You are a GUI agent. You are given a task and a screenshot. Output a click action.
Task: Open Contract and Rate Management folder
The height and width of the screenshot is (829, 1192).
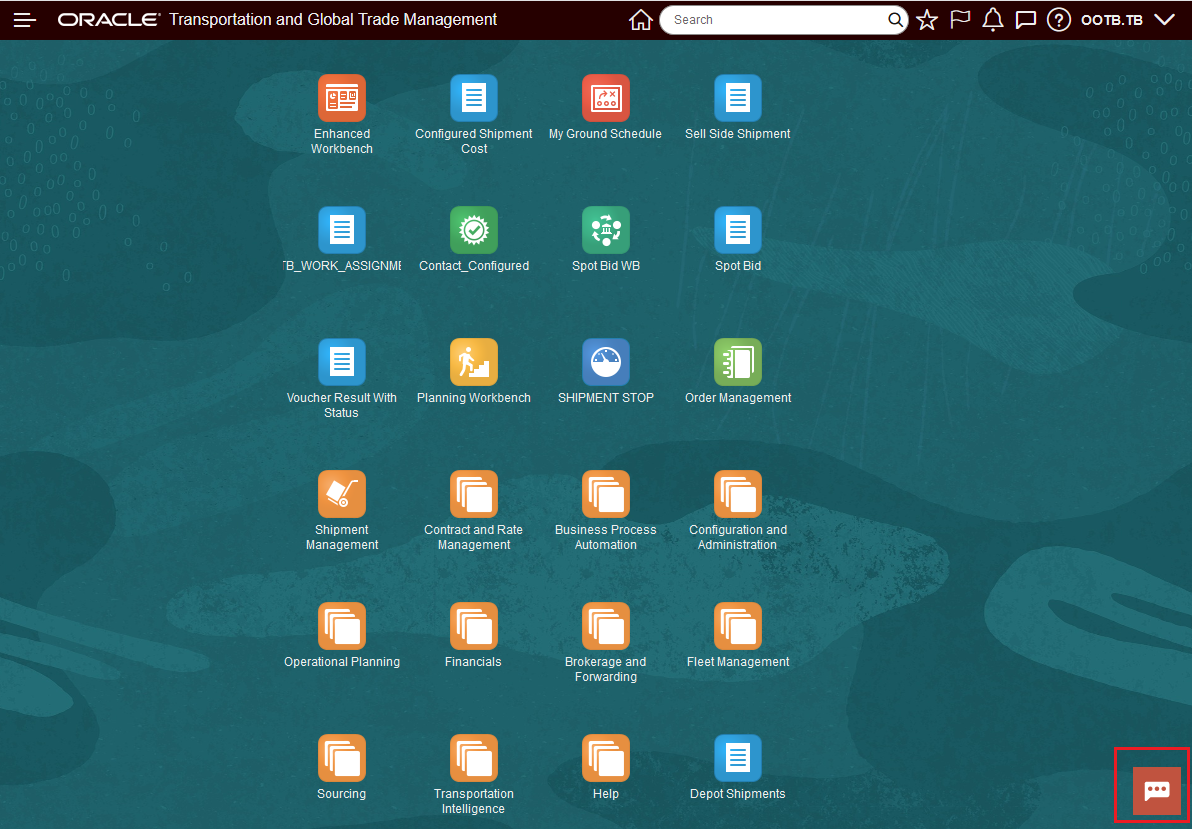[474, 494]
